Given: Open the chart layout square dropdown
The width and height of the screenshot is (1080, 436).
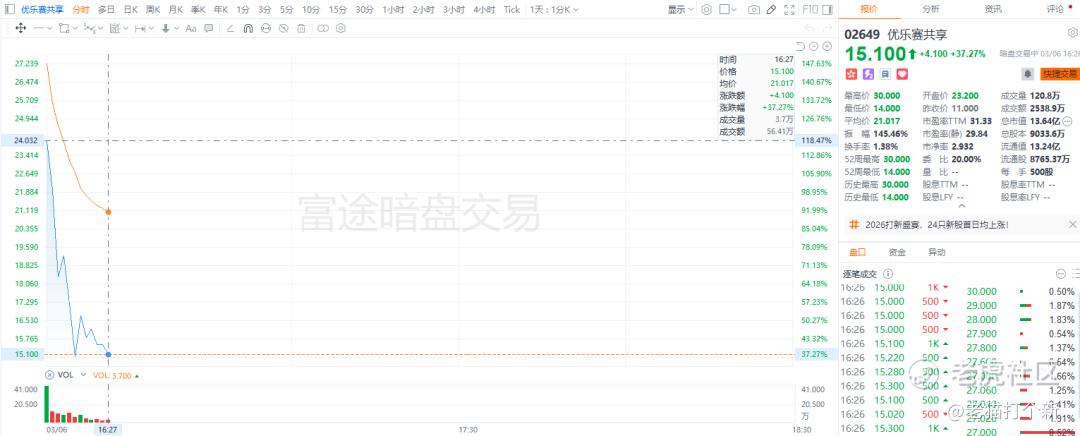Looking at the screenshot, I should 728,10.
